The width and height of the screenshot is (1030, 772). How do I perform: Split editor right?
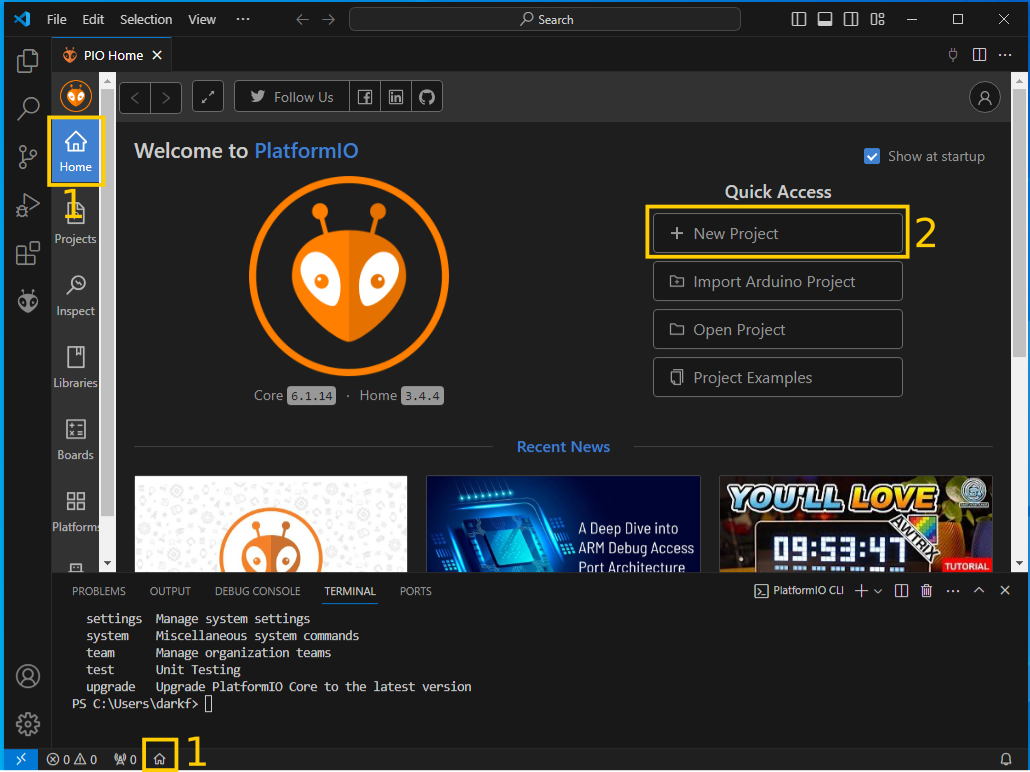pyautogui.click(x=979, y=55)
